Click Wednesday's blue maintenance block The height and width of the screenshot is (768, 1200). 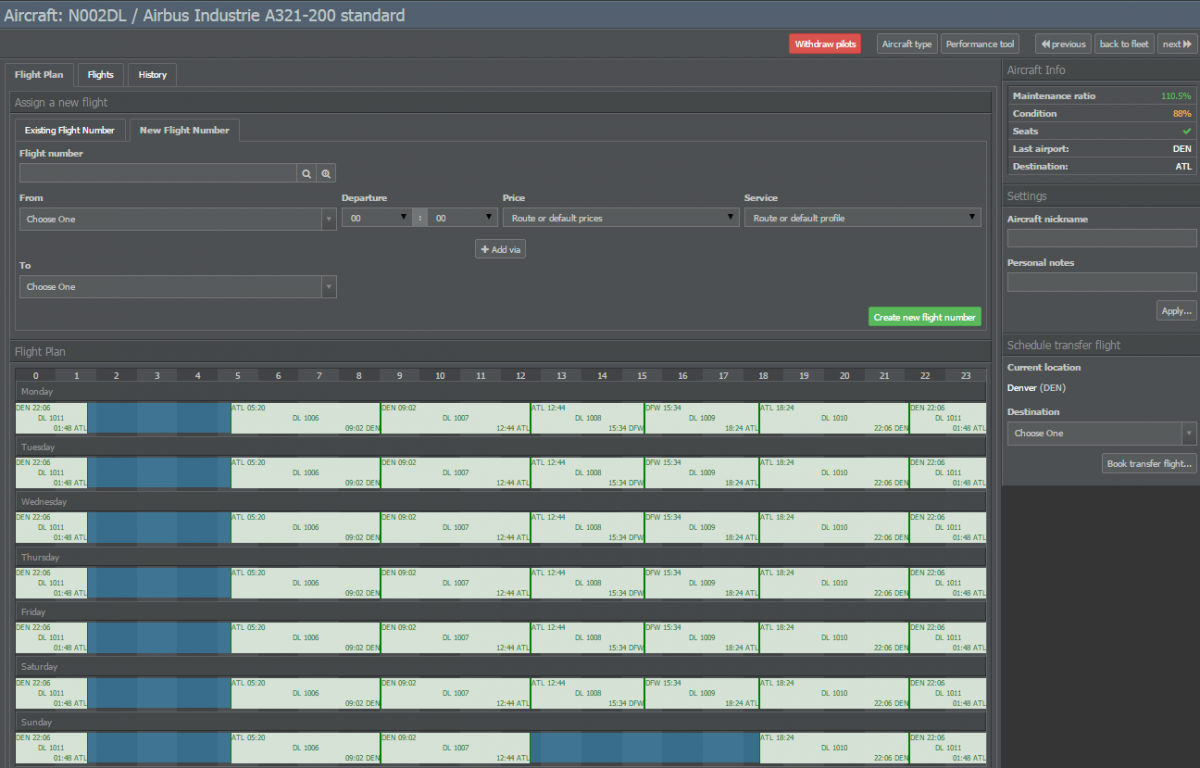[x=159, y=528]
